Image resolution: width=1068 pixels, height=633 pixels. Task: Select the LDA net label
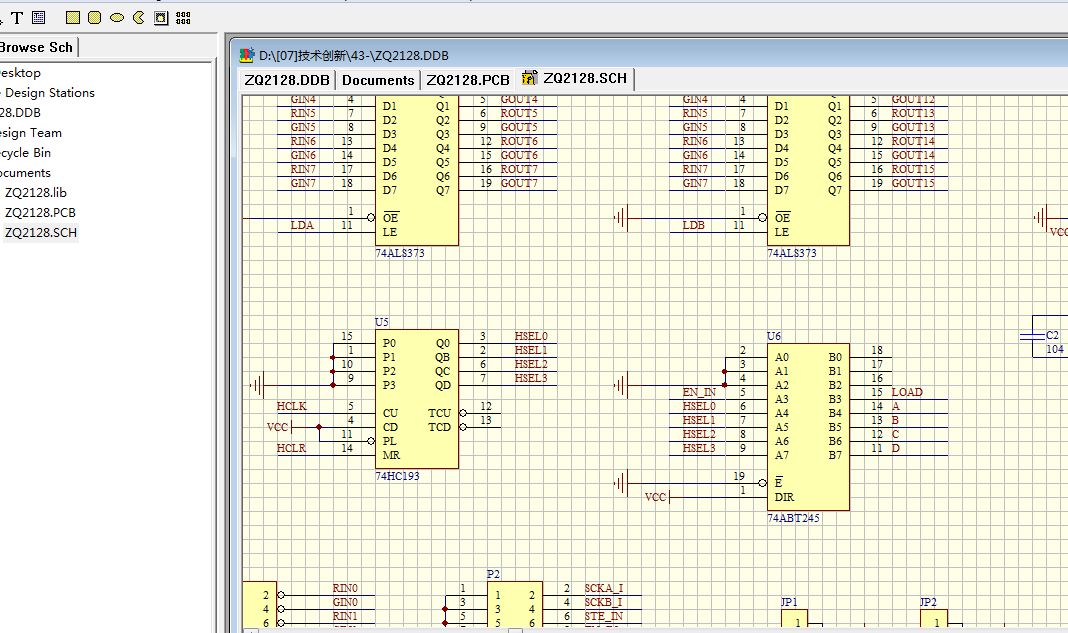[x=302, y=225]
